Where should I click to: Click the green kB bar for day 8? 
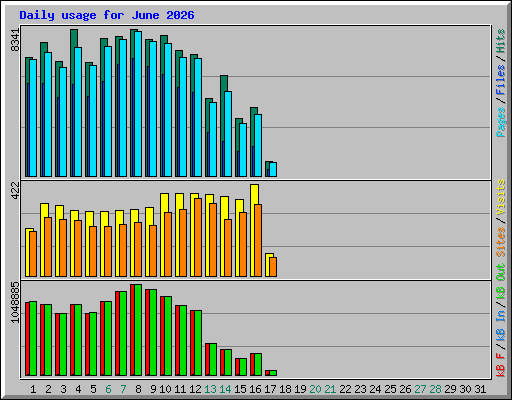(138, 330)
